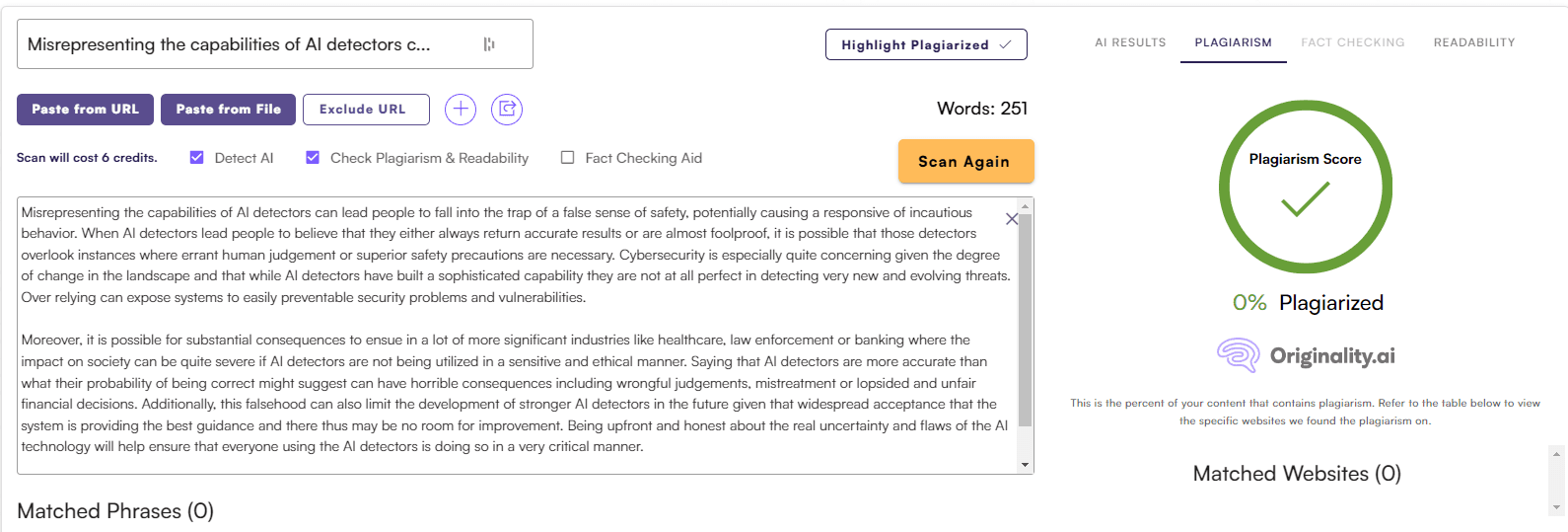This screenshot has height=532, width=1568.
Task: Clear the text with the X icon
Action: [x=1011, y=219]
